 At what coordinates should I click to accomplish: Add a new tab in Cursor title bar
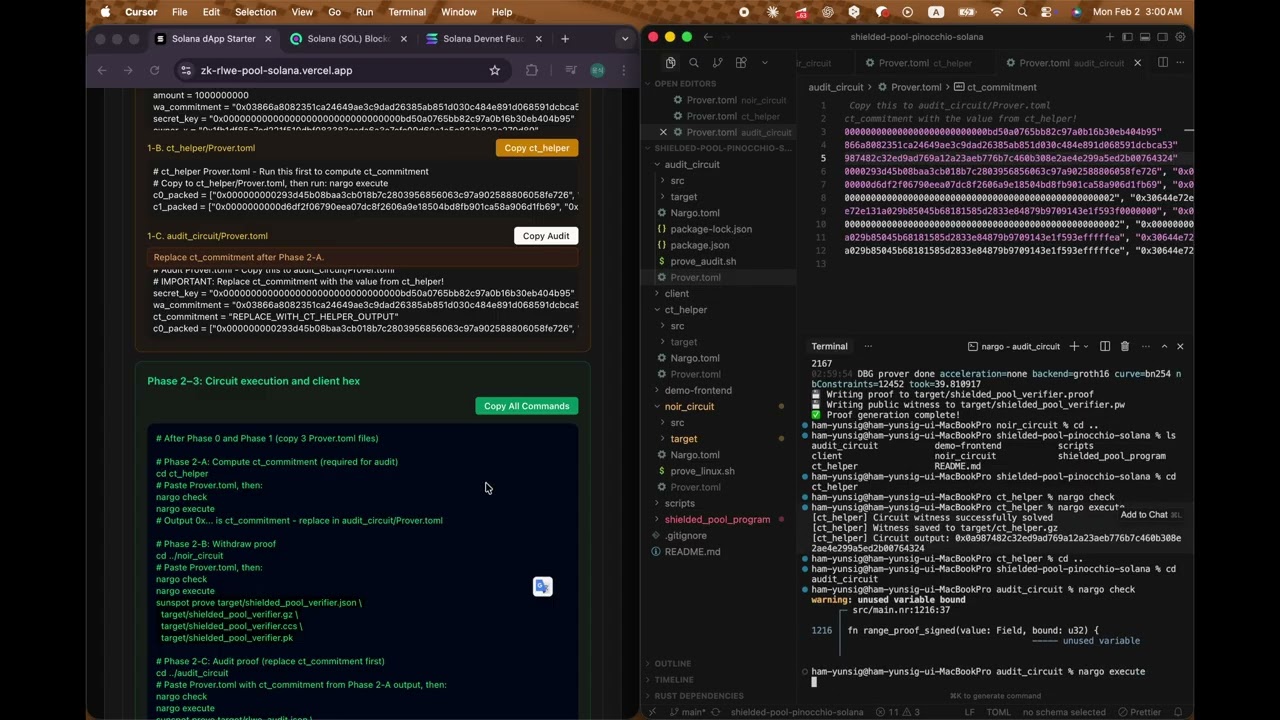(x=1109, y=37)
